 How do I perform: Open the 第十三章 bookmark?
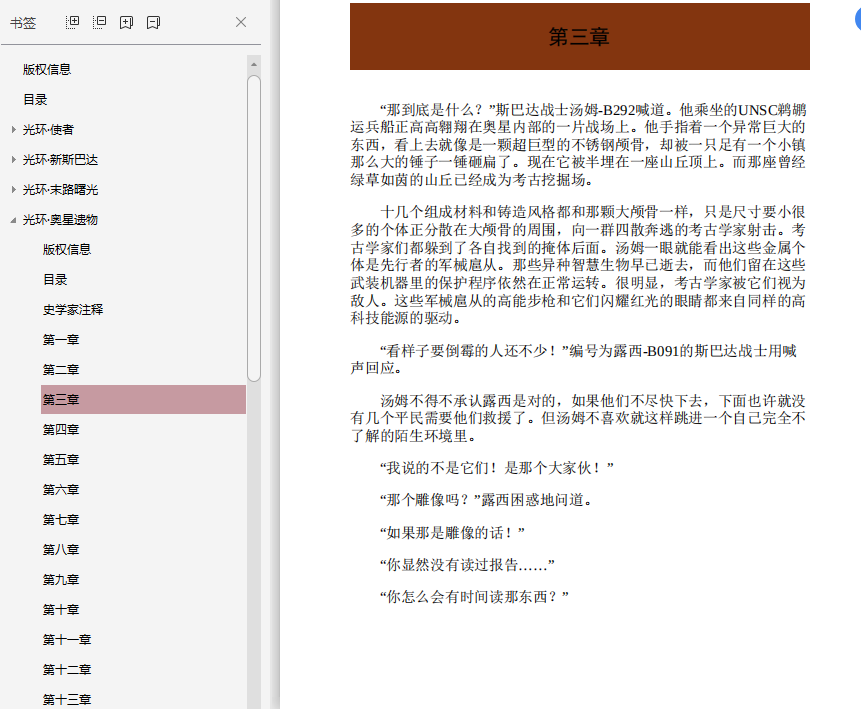coord(67,700)
